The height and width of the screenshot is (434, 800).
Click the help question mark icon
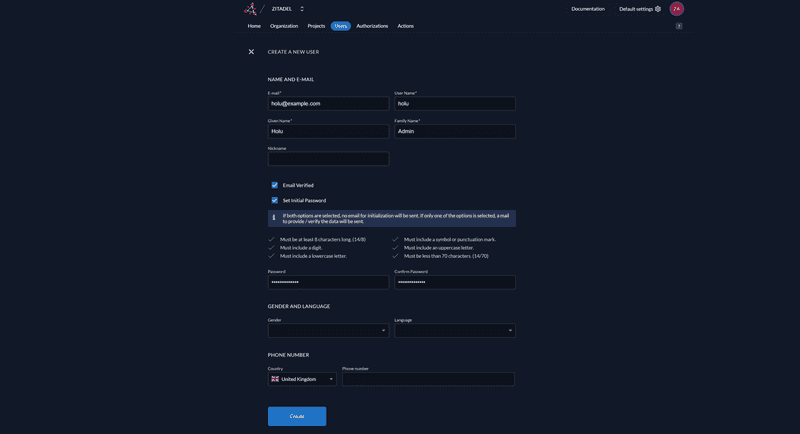[679, 26]
